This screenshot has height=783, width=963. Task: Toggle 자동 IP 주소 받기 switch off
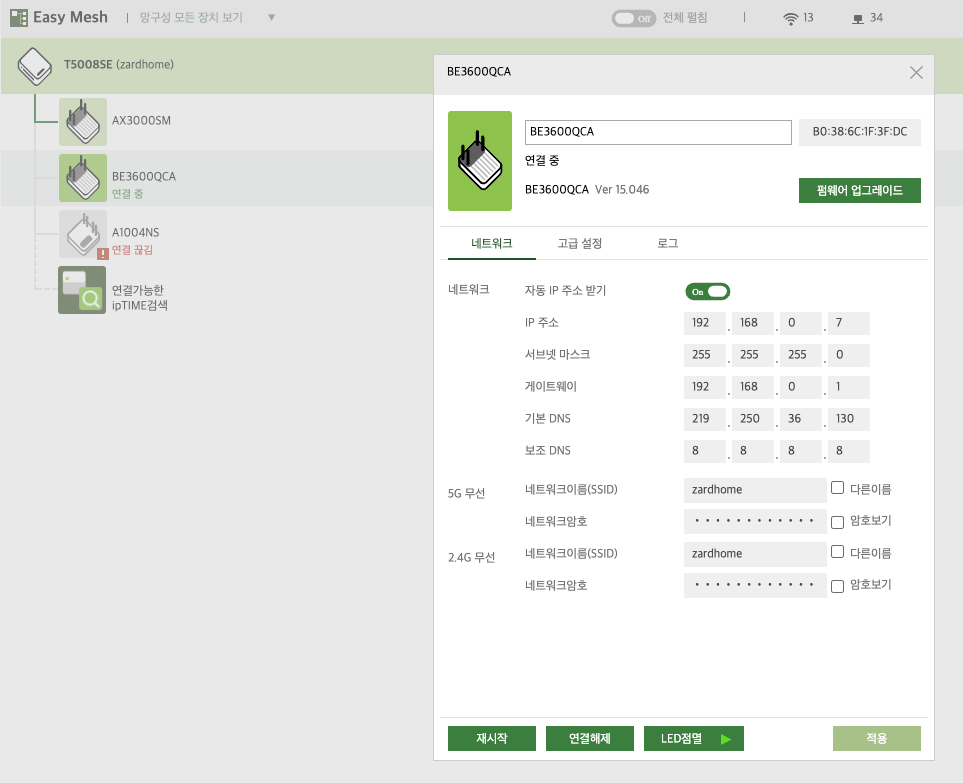708,291
